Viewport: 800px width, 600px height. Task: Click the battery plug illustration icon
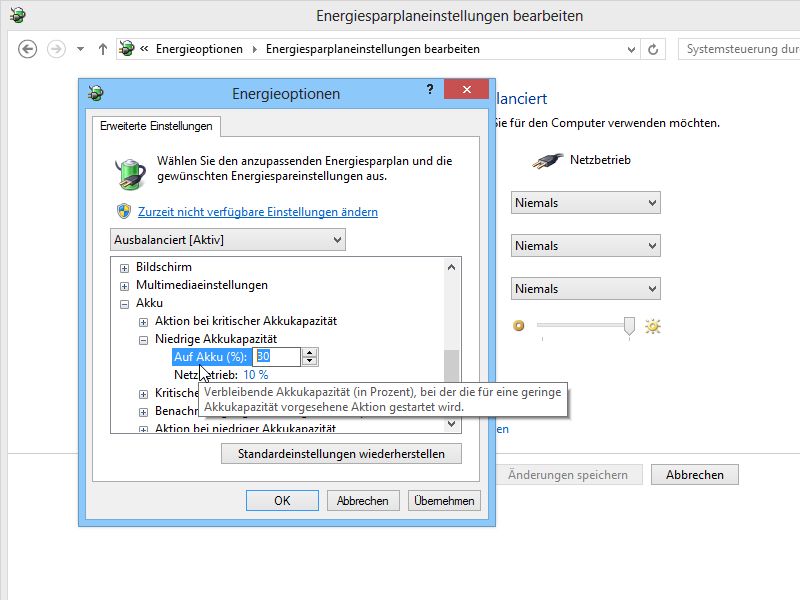130,172
